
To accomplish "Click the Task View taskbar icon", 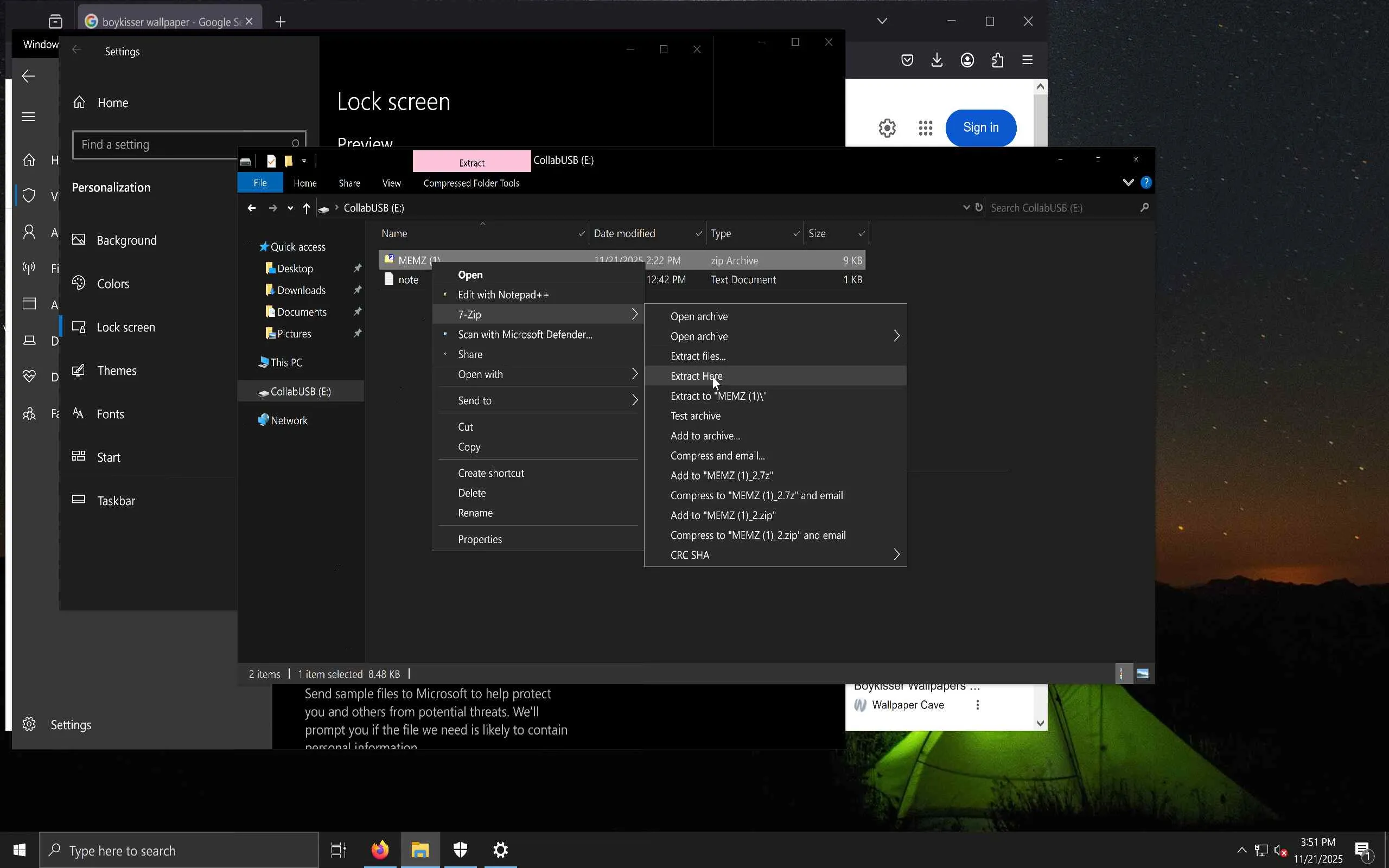I will click(339, 850).
